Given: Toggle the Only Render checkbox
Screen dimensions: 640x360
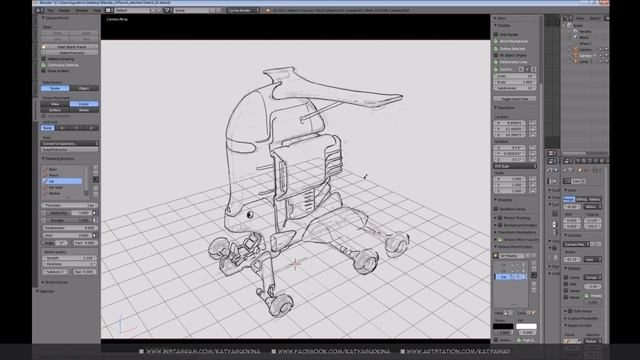Looking at the screenshot, I should pos(496,35).
